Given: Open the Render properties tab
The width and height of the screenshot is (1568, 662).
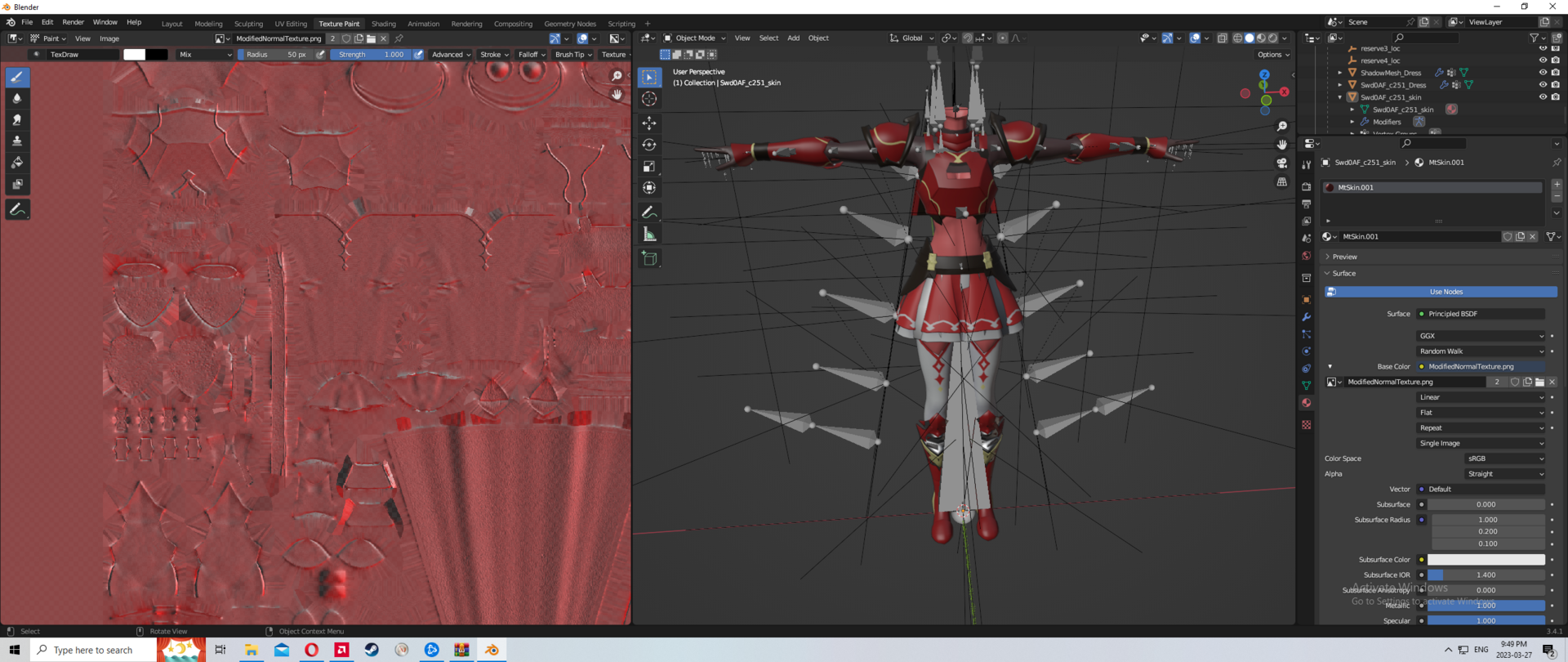Looking at the screenshot, I should click(x=1307, y=187).
